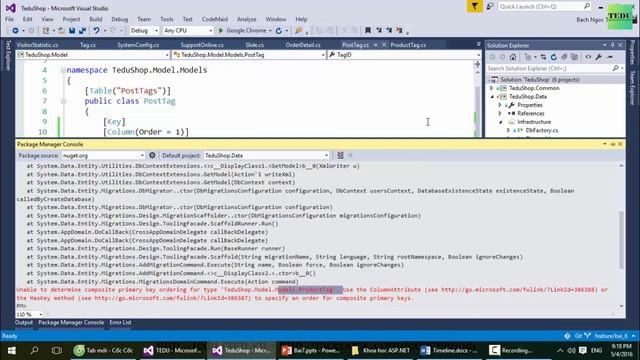Open Coc Coc browser from taskbar

coord(104,350)
